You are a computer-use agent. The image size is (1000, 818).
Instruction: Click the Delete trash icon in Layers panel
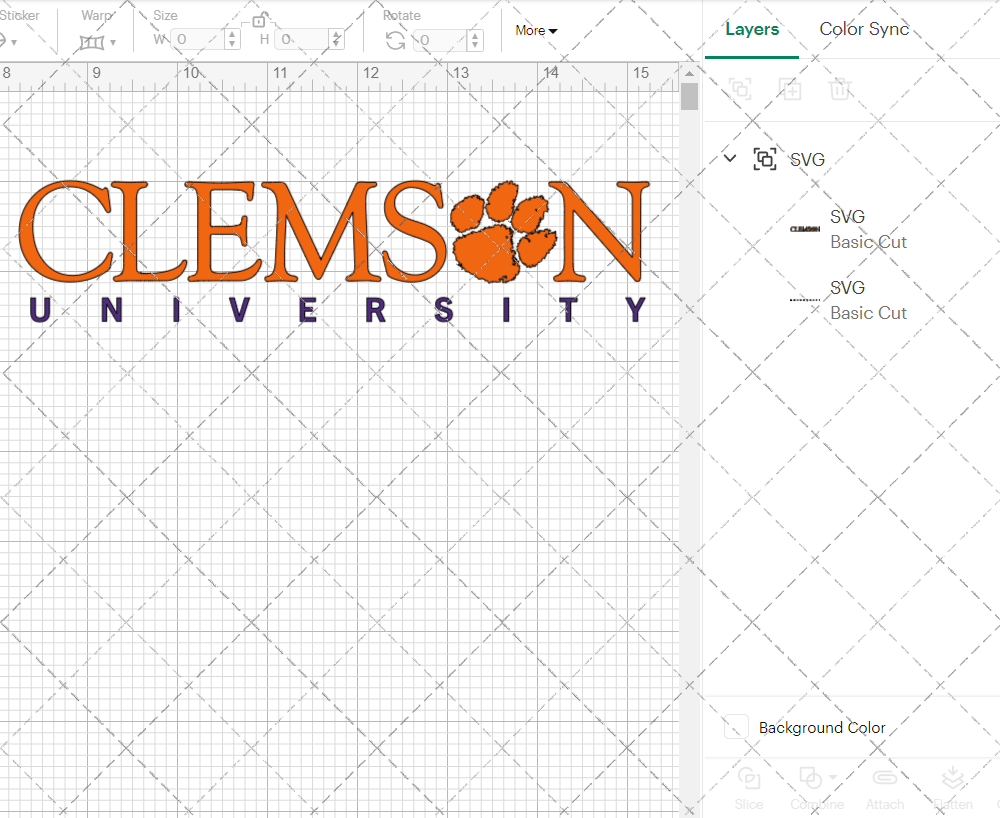840,89
